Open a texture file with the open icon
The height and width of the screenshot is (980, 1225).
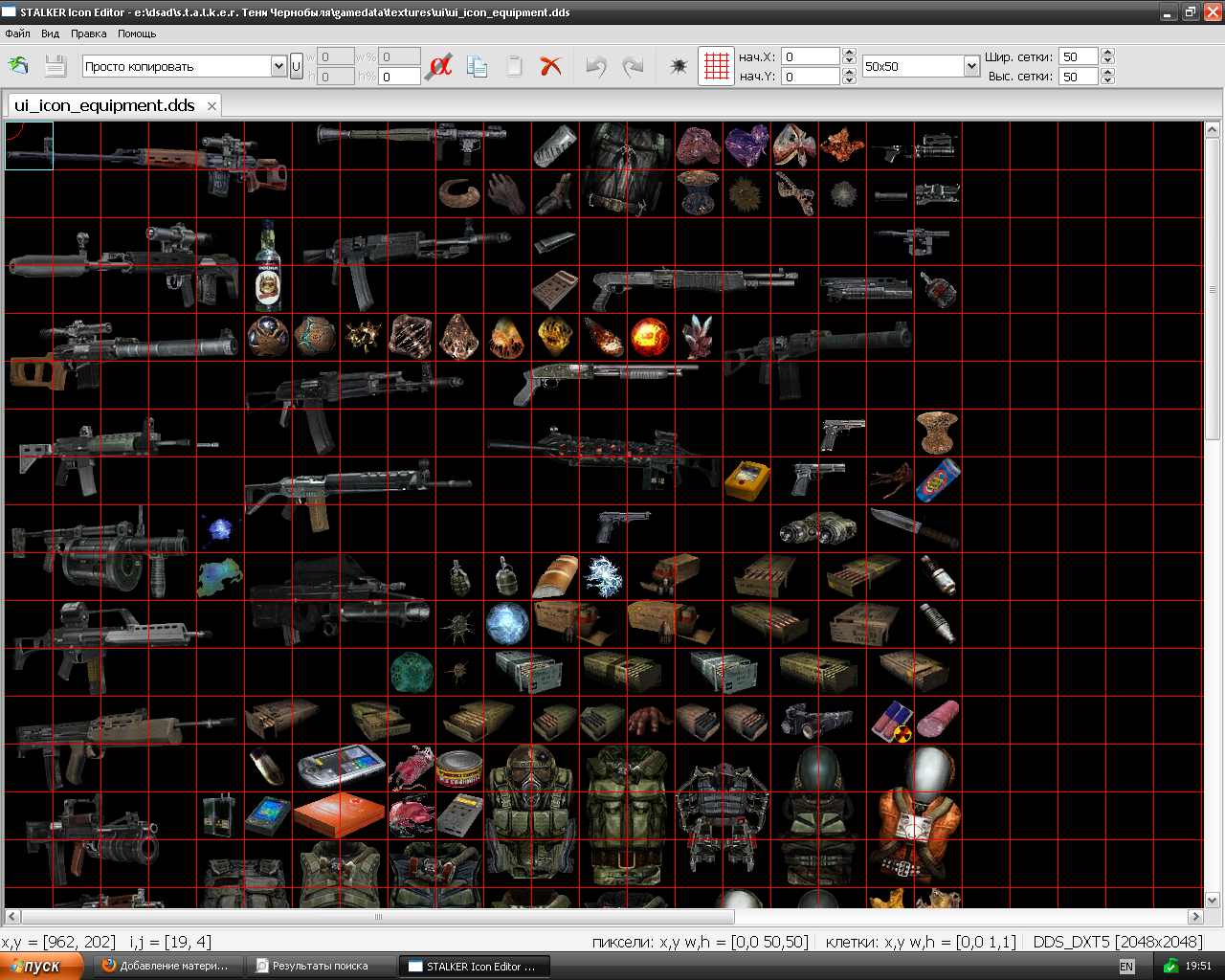coord(18,65)
